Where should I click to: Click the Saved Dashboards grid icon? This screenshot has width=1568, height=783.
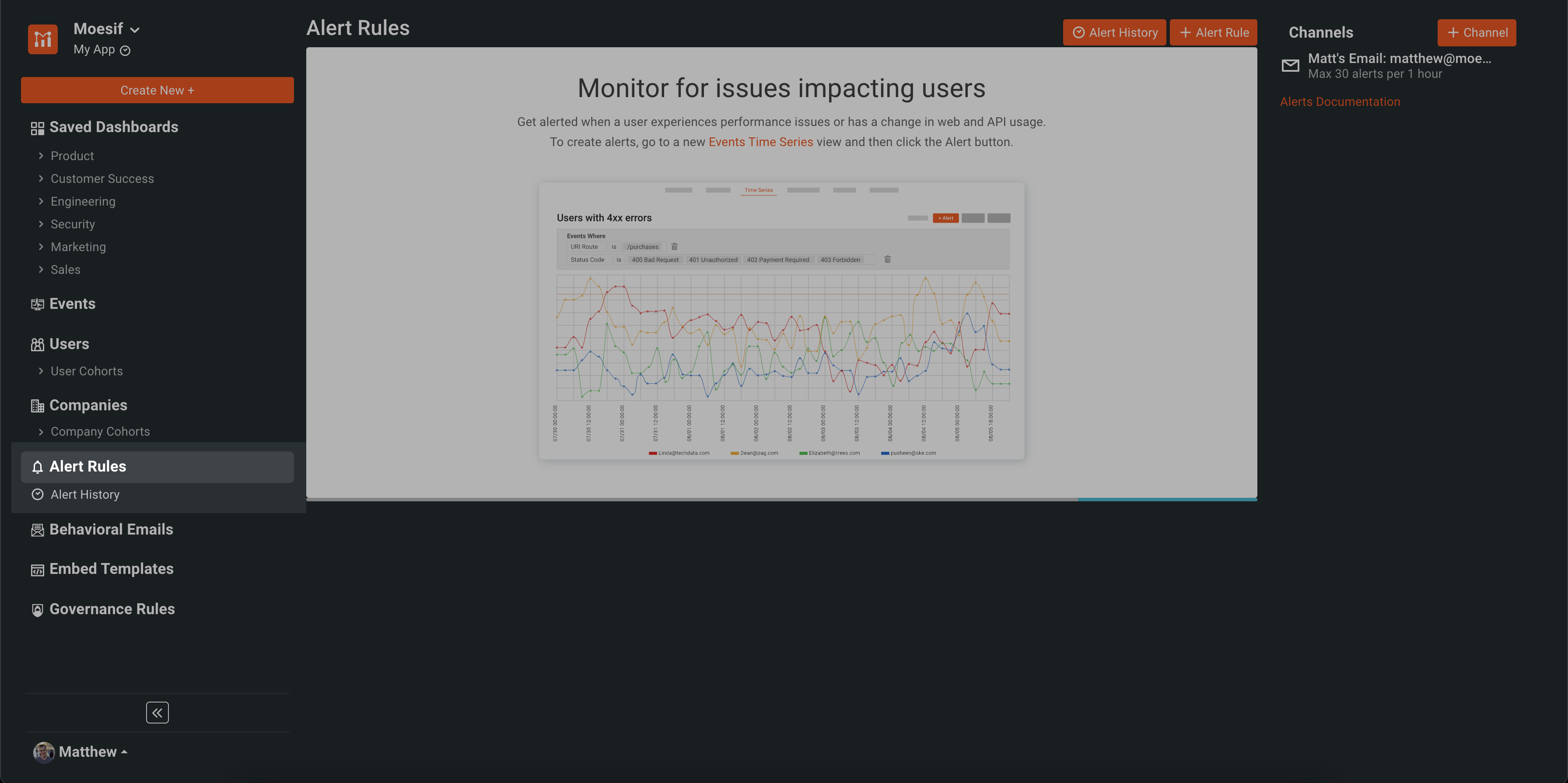click(37, 128)
